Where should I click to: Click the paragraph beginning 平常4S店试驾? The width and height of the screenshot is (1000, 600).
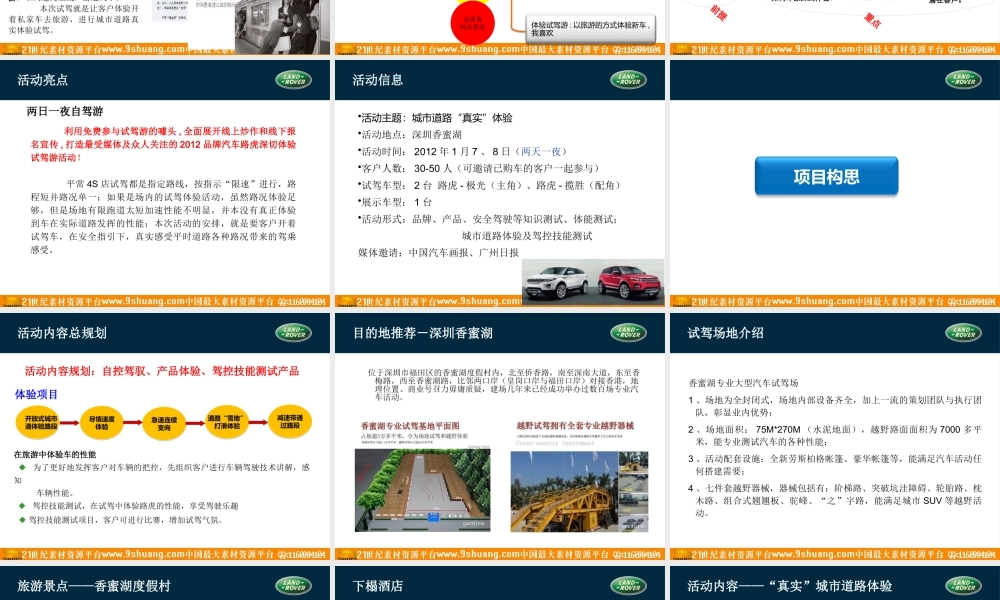[163, 217]
